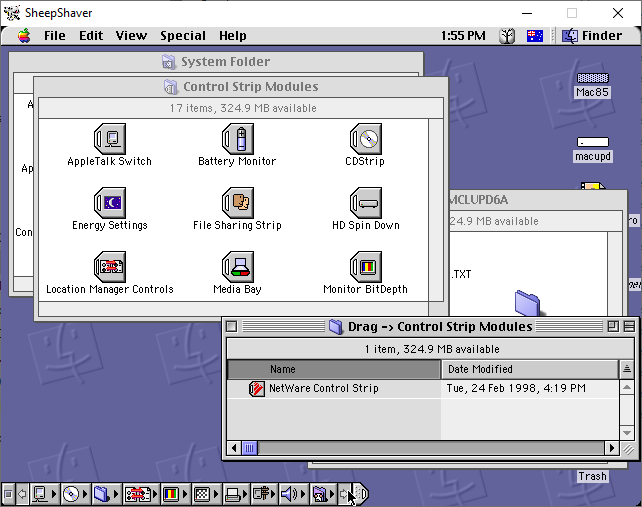Screen dimensions: 642x507
Task: Click '1 item, 324.9 MB available' status text
Action: coord(432,349)
